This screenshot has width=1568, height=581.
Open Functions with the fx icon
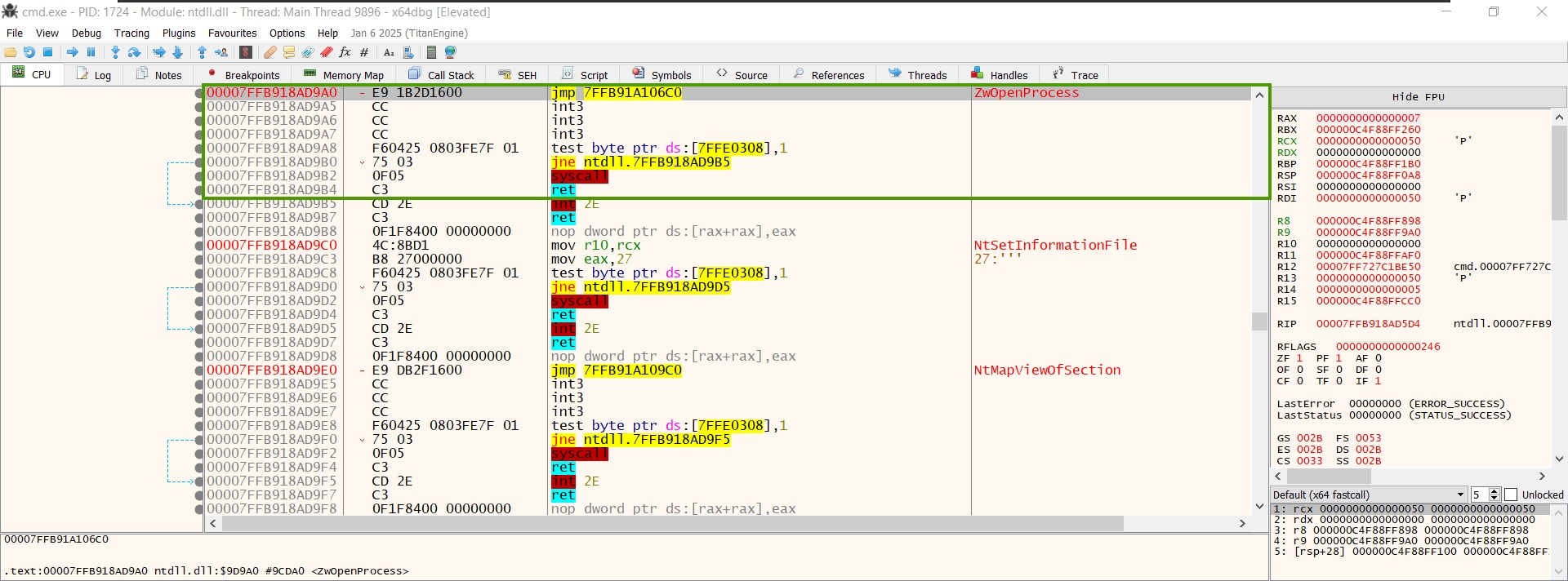[345, 52]
